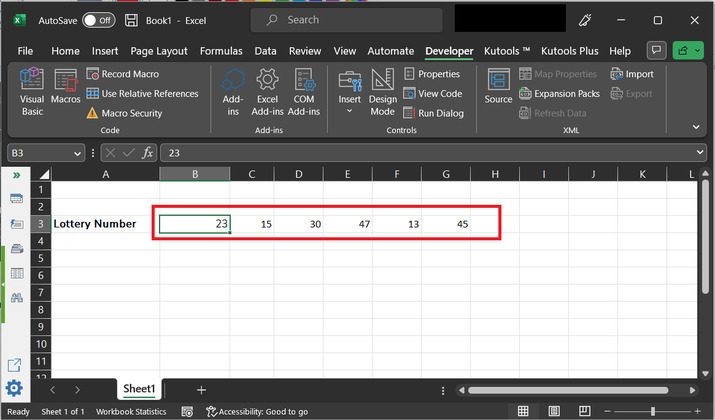The width and height of the screenshot is (715, 420).
Task: Adjust the zoom slider in status bar
Action: (x=652, y=411)
